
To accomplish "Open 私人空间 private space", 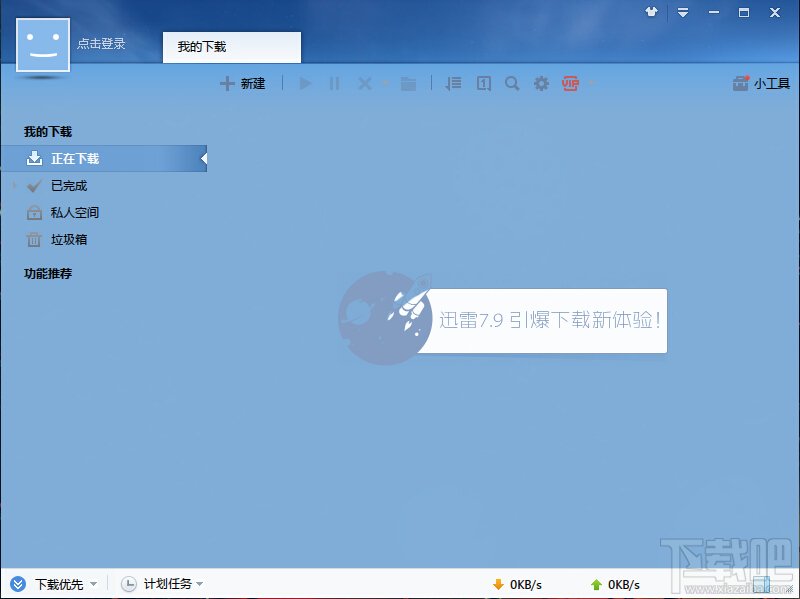I will click(74, 213).
